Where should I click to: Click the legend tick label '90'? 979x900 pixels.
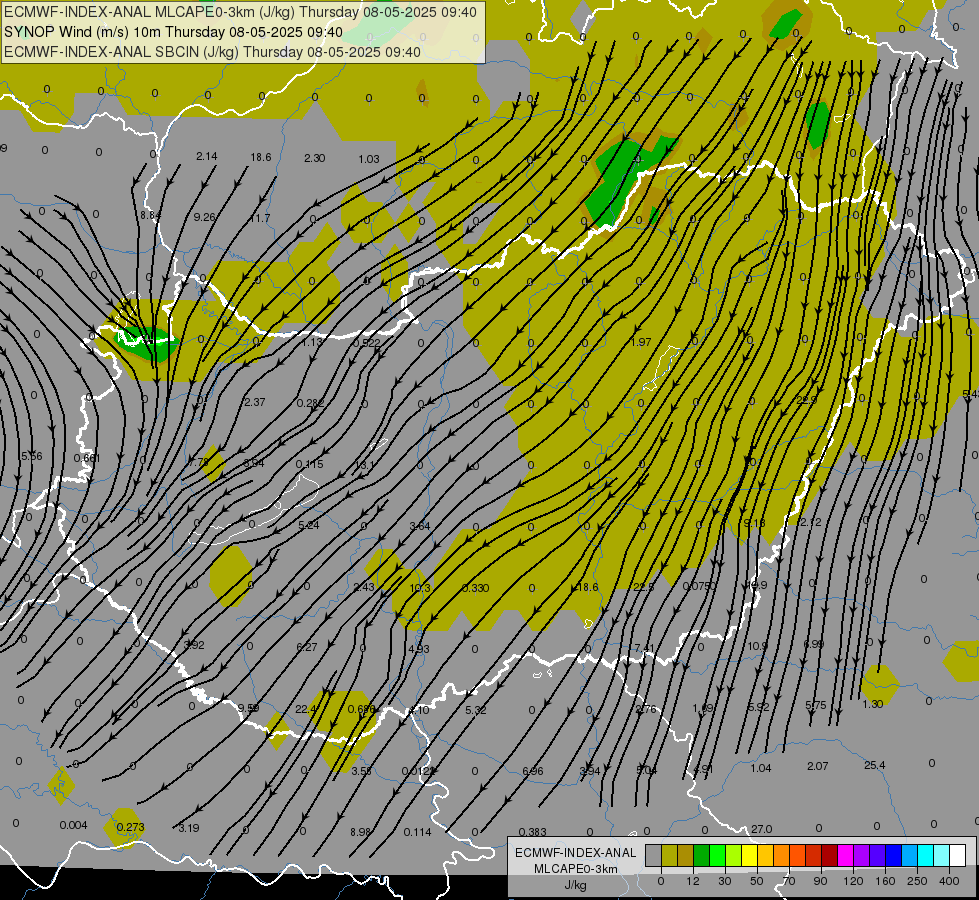click(820, 881)
